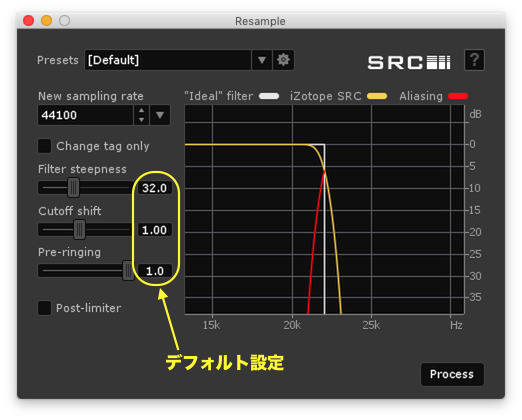The width and height of the screenshot is (522, 420).
Task: Click the Pre-ringing slider handle
Action: (x=128, y=271)
